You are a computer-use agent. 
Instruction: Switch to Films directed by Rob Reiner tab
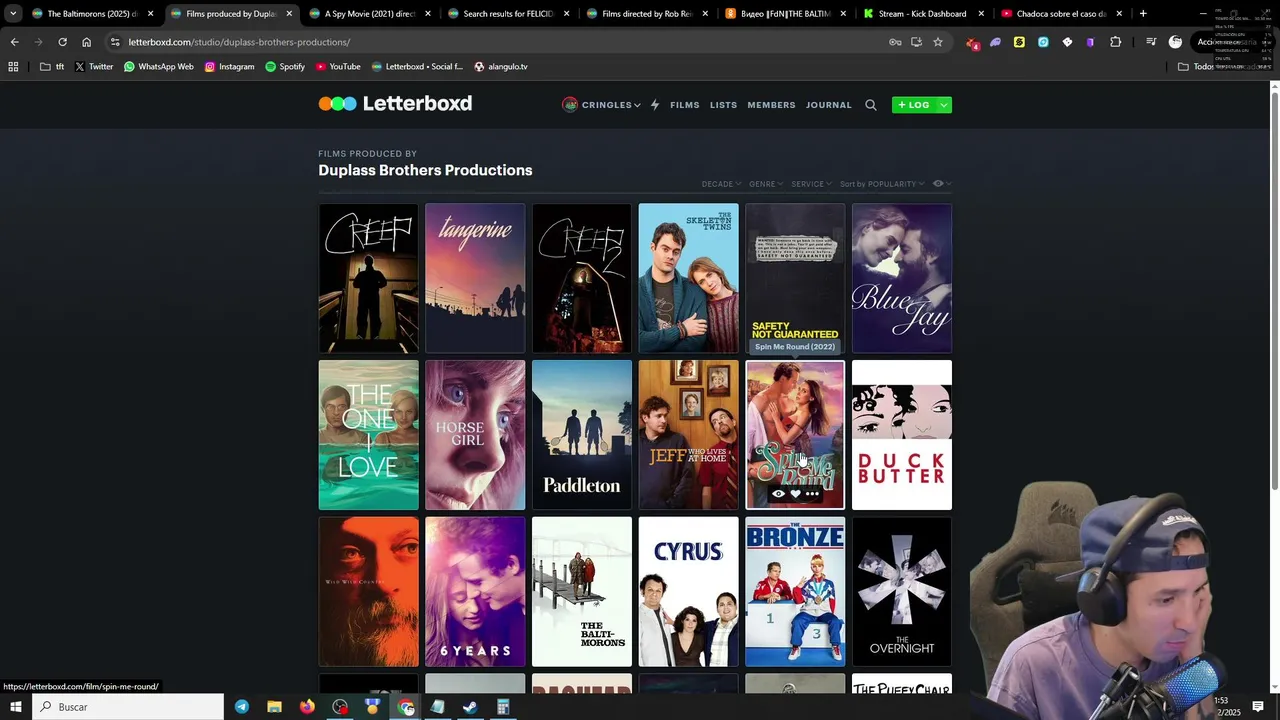[x=647, y=14]
